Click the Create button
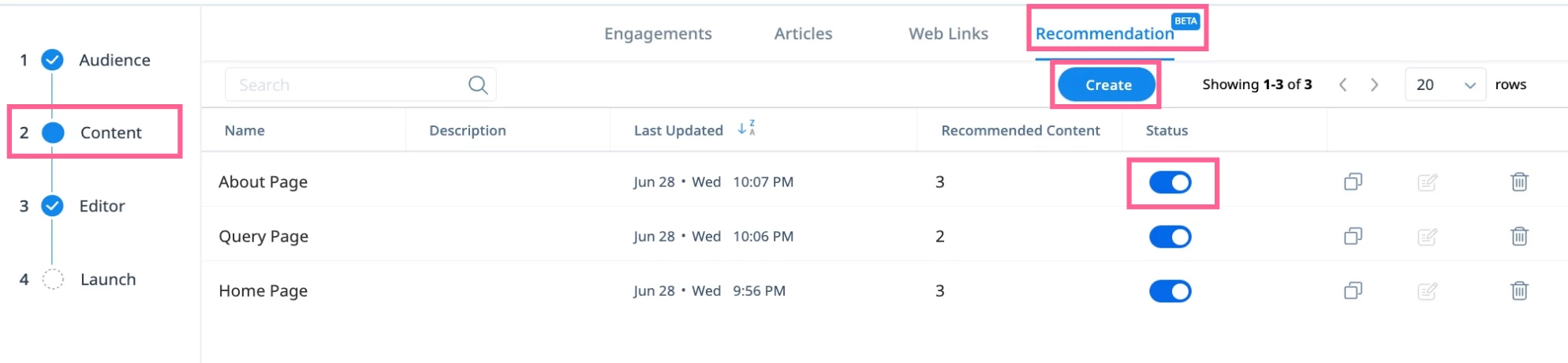 (1107, 84)
